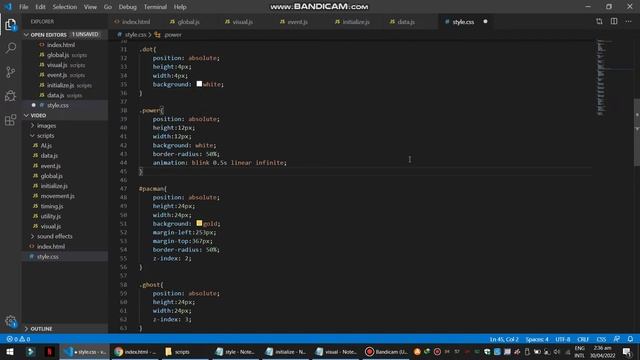Open the Edit menu
640x360 pixels.
pyautogui.click(x=40, y=7)
